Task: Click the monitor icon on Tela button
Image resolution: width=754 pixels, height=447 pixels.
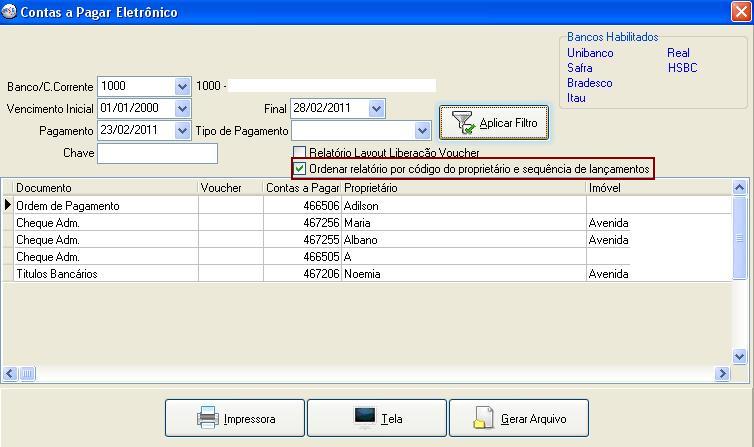Action: coord(365,418)
